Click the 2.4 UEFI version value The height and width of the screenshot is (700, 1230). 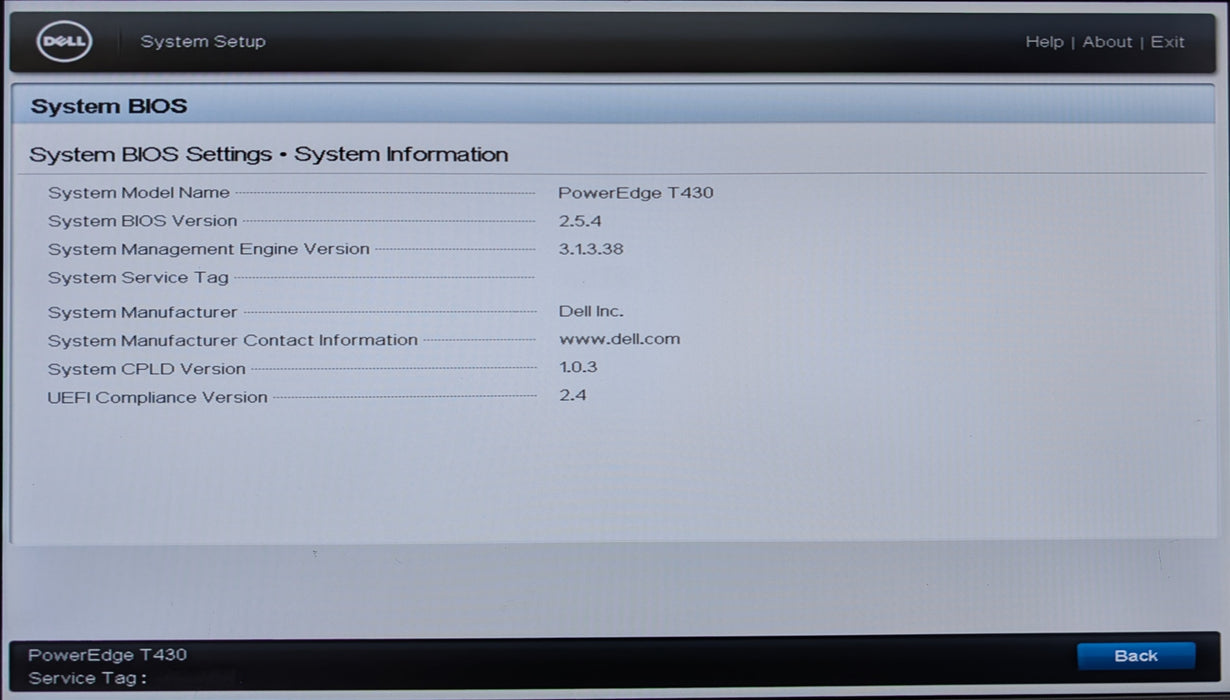(x=573, y=395)
